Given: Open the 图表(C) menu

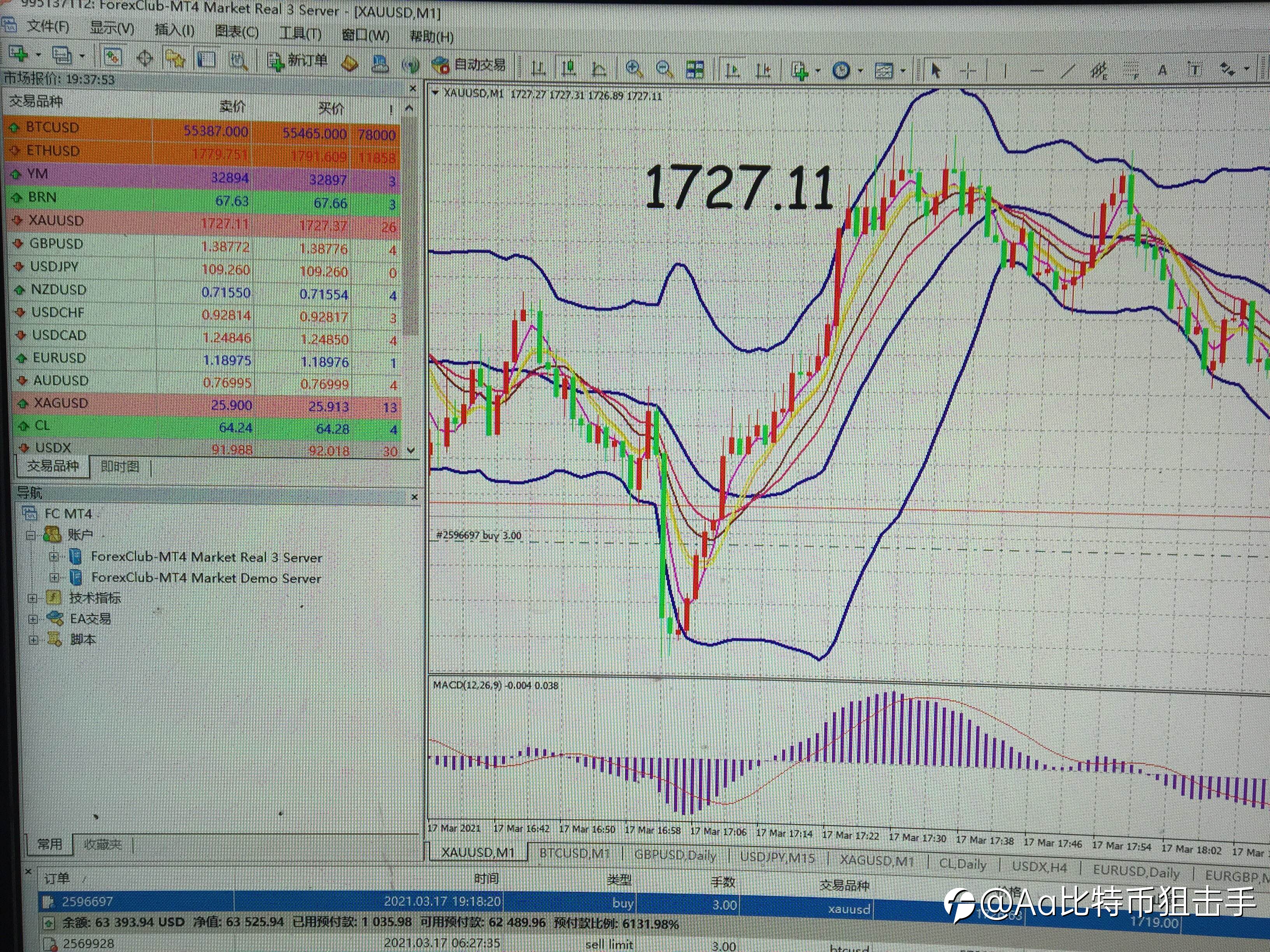Looking at the screenshot, I should pyautogui.click(x=237, y=31).
